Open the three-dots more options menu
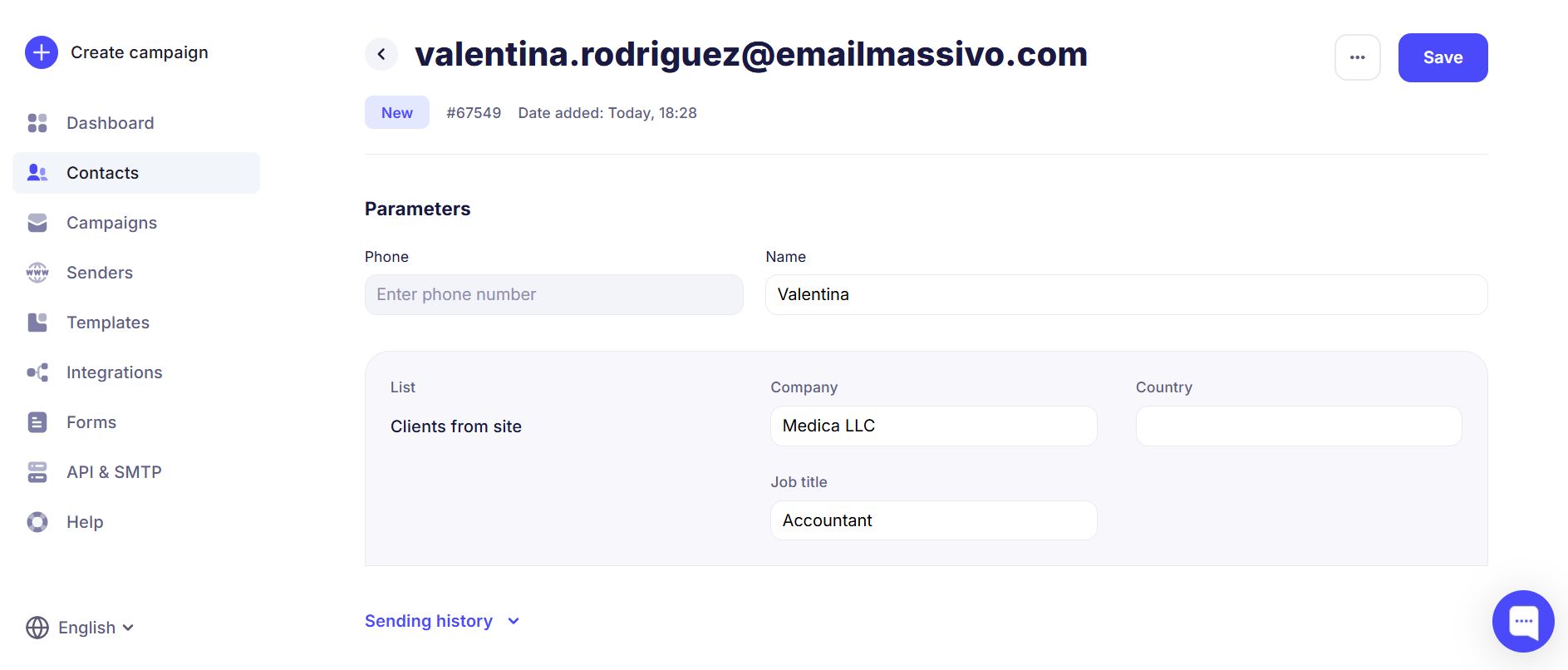The height and width of the screenshot is (670, 1568). (1357, 57)
